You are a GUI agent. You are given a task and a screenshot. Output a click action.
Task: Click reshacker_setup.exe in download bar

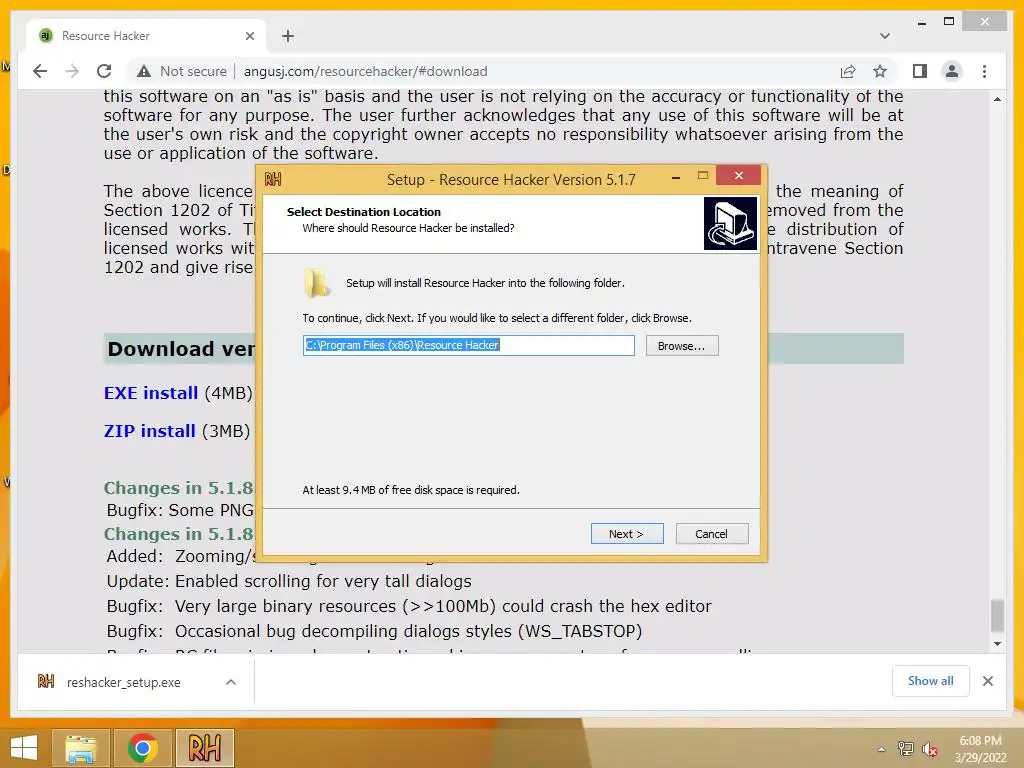pos(123,682)
